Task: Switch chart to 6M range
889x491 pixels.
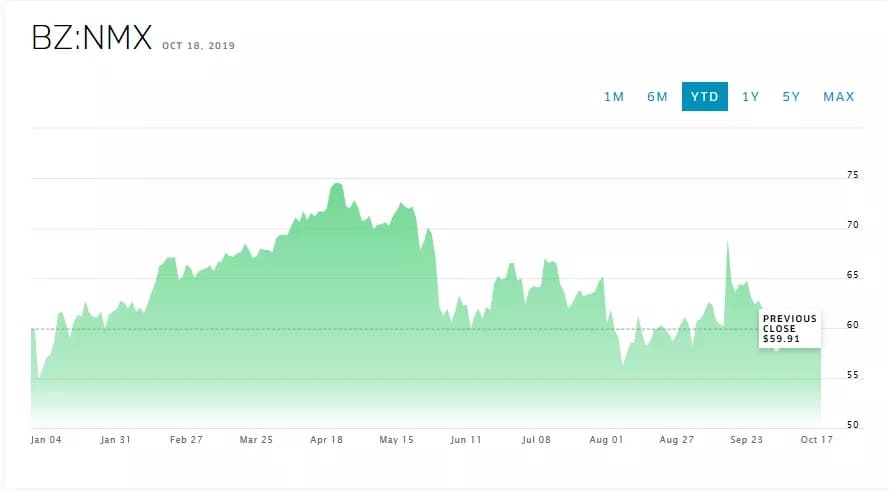Action: (657, 97)
